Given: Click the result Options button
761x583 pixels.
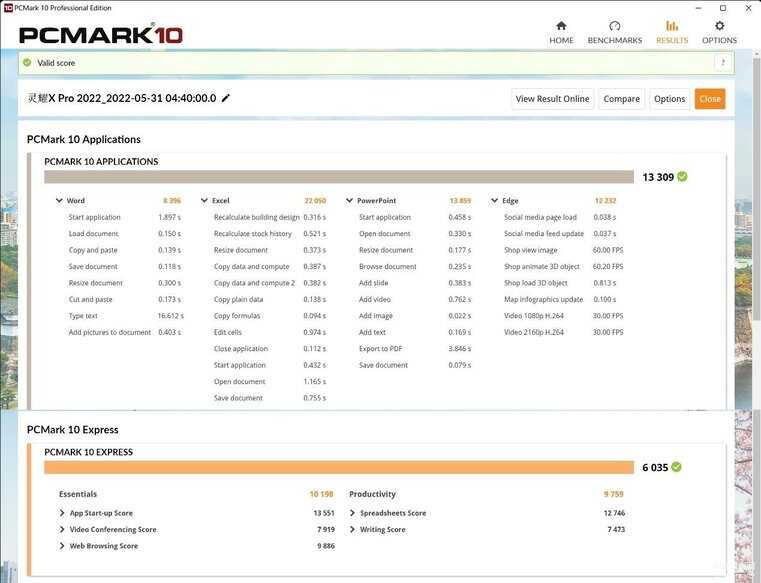Looking at the screenshot, I should click(x=669, y=99).
